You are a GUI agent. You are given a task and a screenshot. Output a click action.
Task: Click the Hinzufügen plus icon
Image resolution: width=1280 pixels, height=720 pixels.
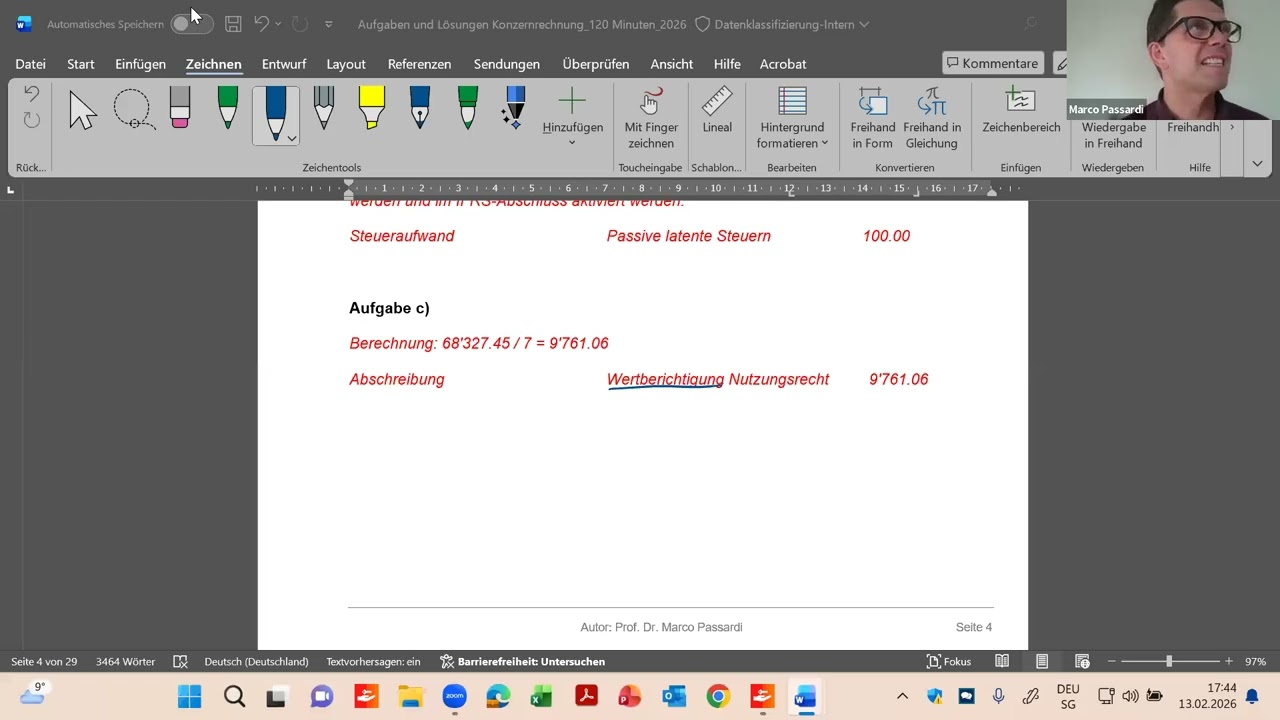point(572,101)
